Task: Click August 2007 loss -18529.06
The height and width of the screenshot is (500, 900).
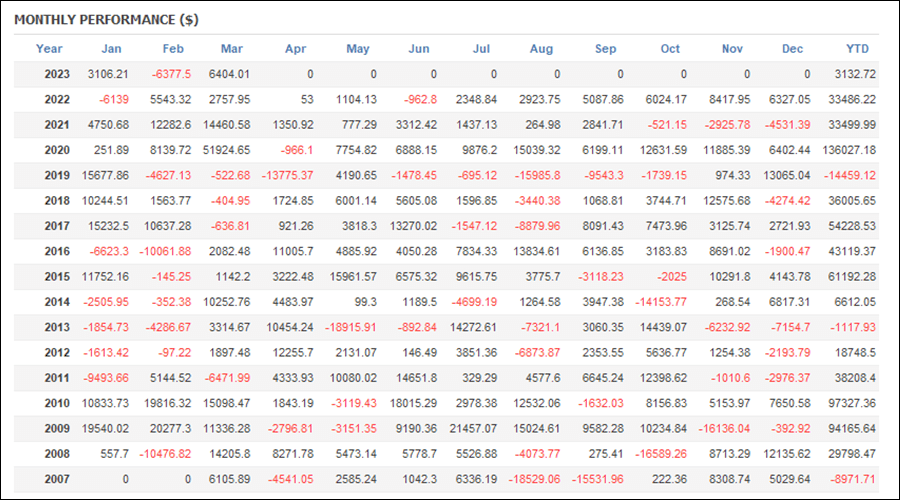Action: (534, 479)
